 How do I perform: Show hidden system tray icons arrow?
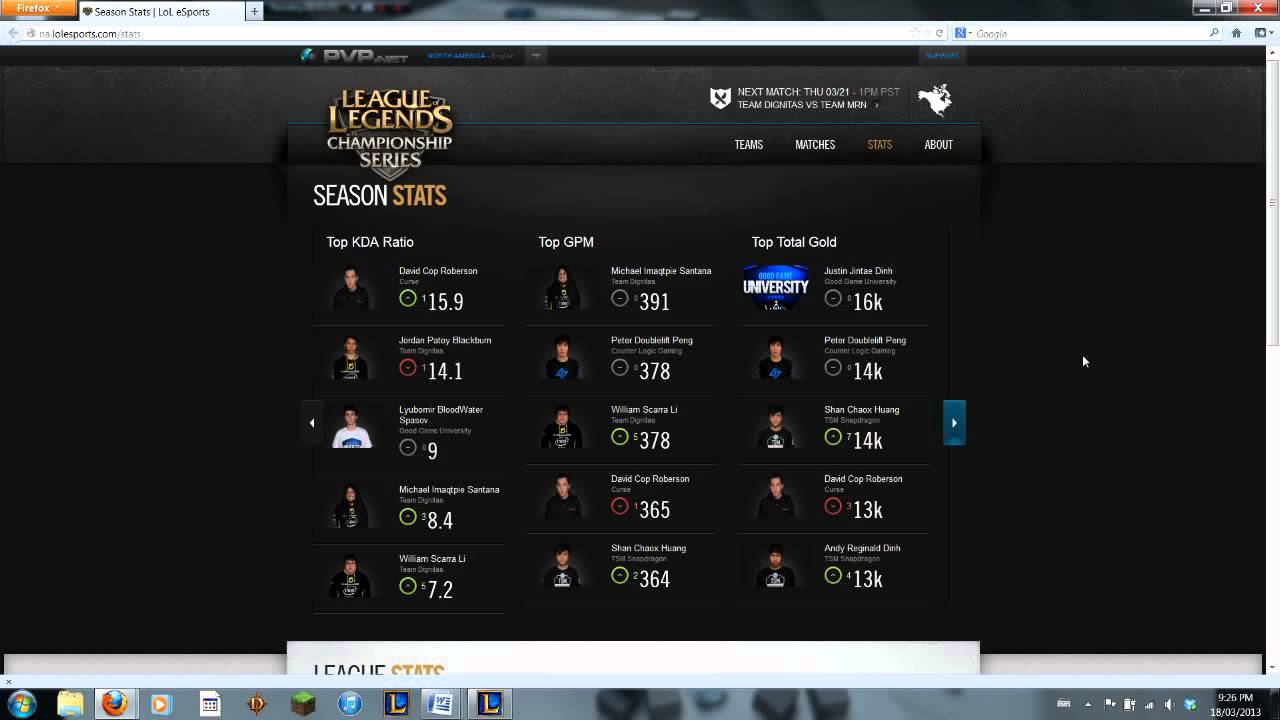pos(1088,704)
